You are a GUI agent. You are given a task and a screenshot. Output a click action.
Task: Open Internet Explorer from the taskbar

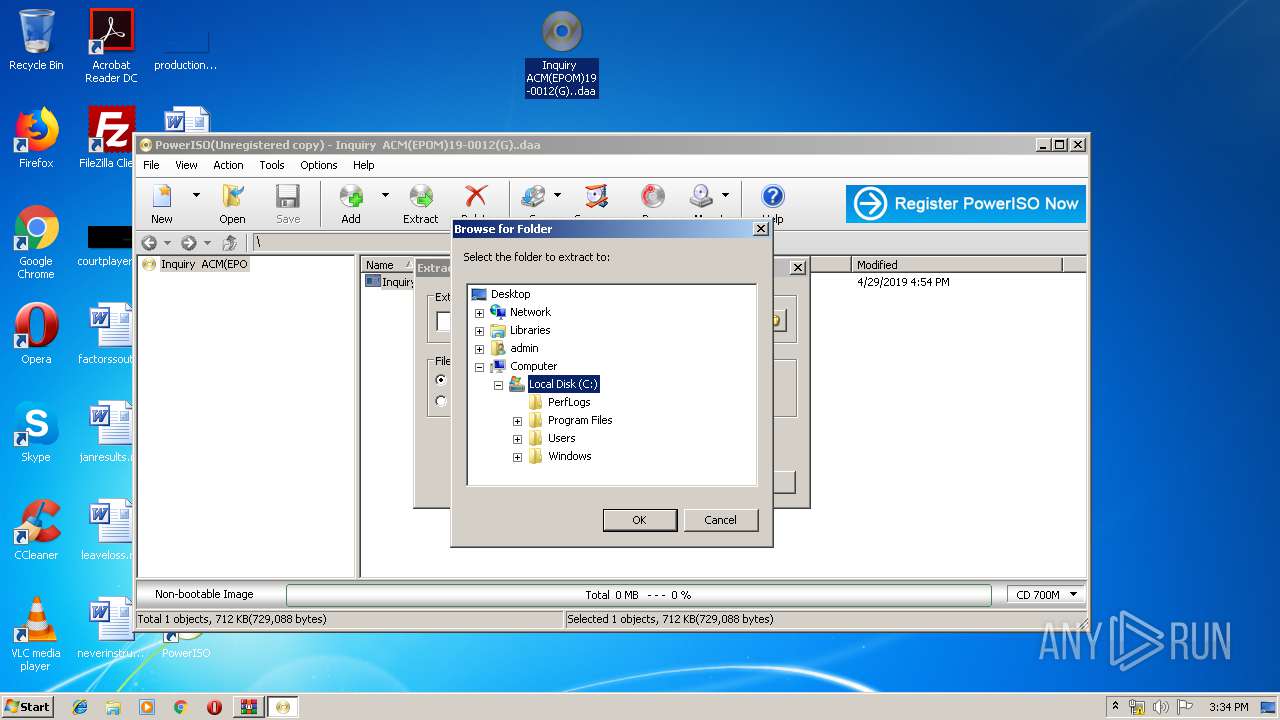tap(80, 707)
